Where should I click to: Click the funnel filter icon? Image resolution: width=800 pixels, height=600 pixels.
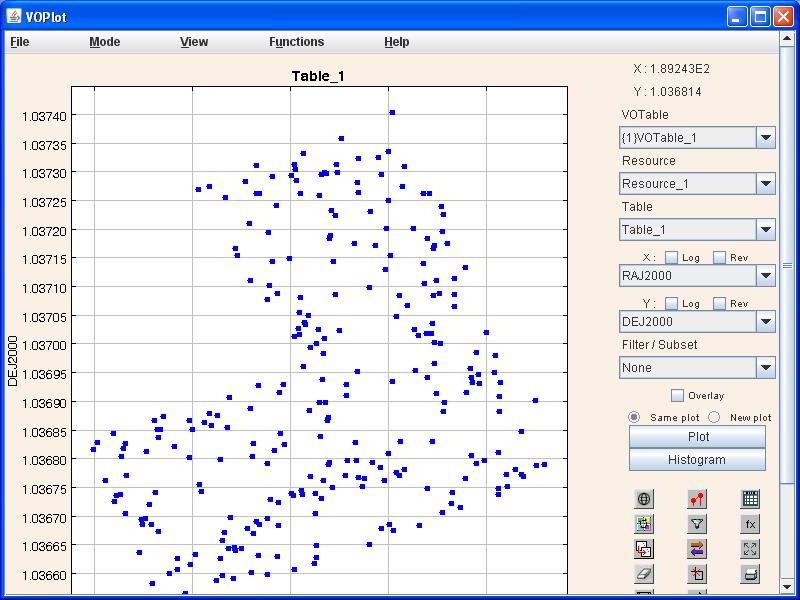(x=697, y=523)
